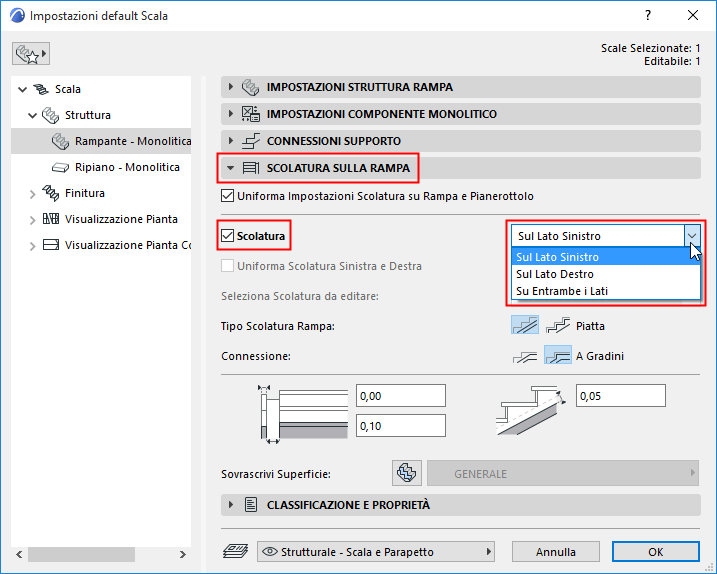Screen dimensions: 717x574
Task: Click the 0,05 offset field
Action: [x=621, y=396]
